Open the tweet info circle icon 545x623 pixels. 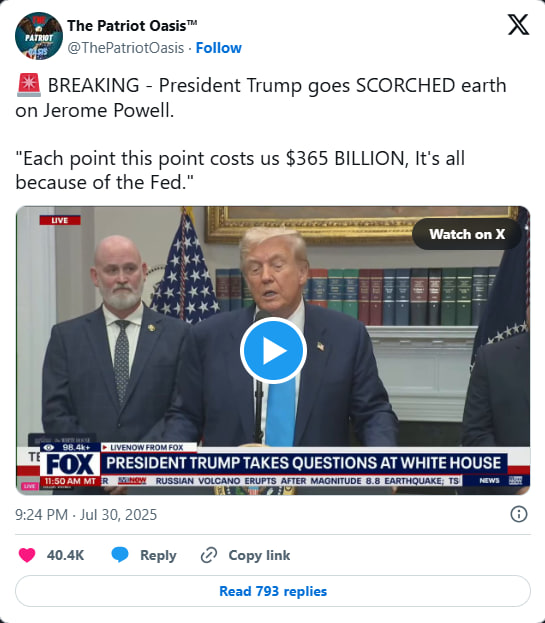[x=518, y=514]
